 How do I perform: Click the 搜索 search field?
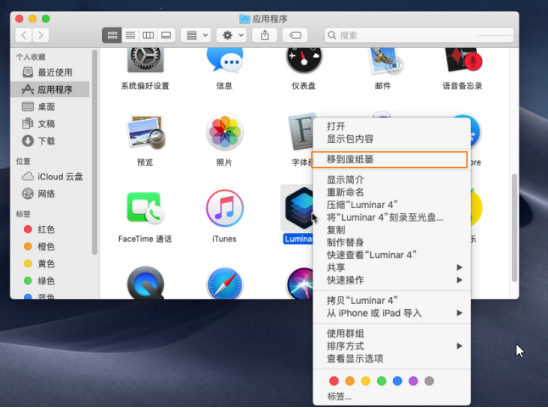click(x=419, y=35)
